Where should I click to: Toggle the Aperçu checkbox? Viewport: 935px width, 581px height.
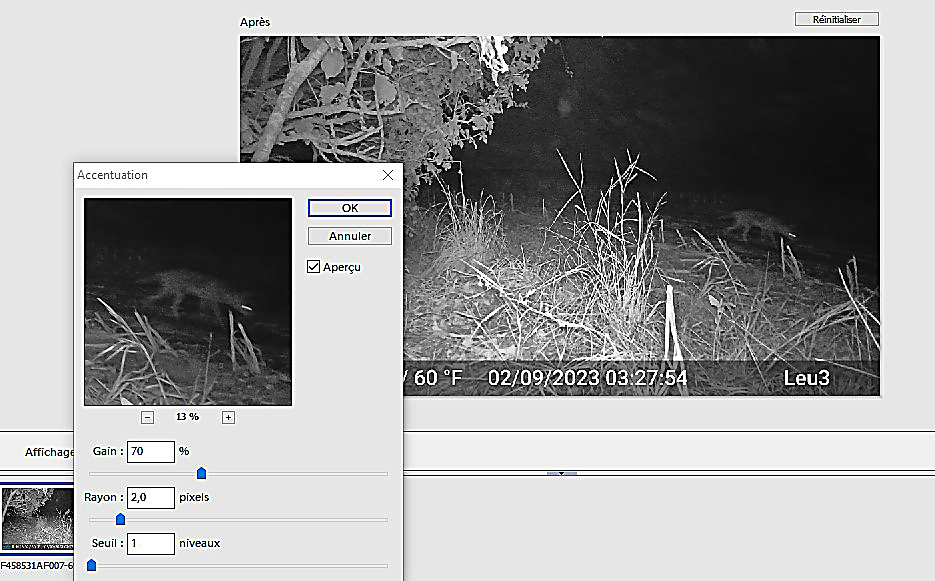pos(314,267)
